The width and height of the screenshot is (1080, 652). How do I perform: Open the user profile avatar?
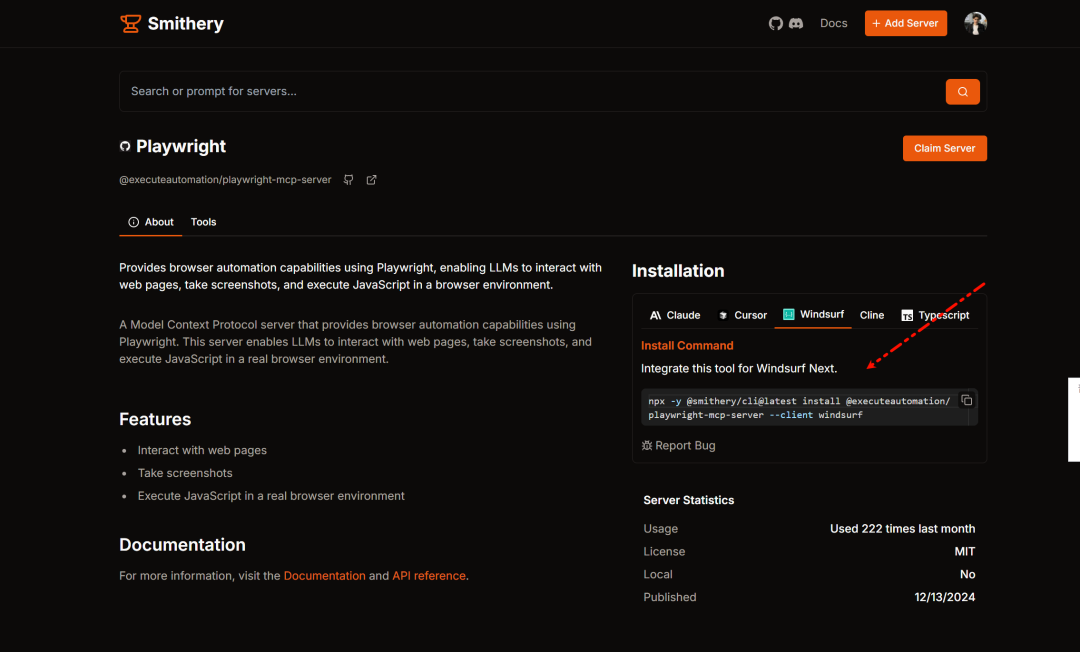point(975,23)
